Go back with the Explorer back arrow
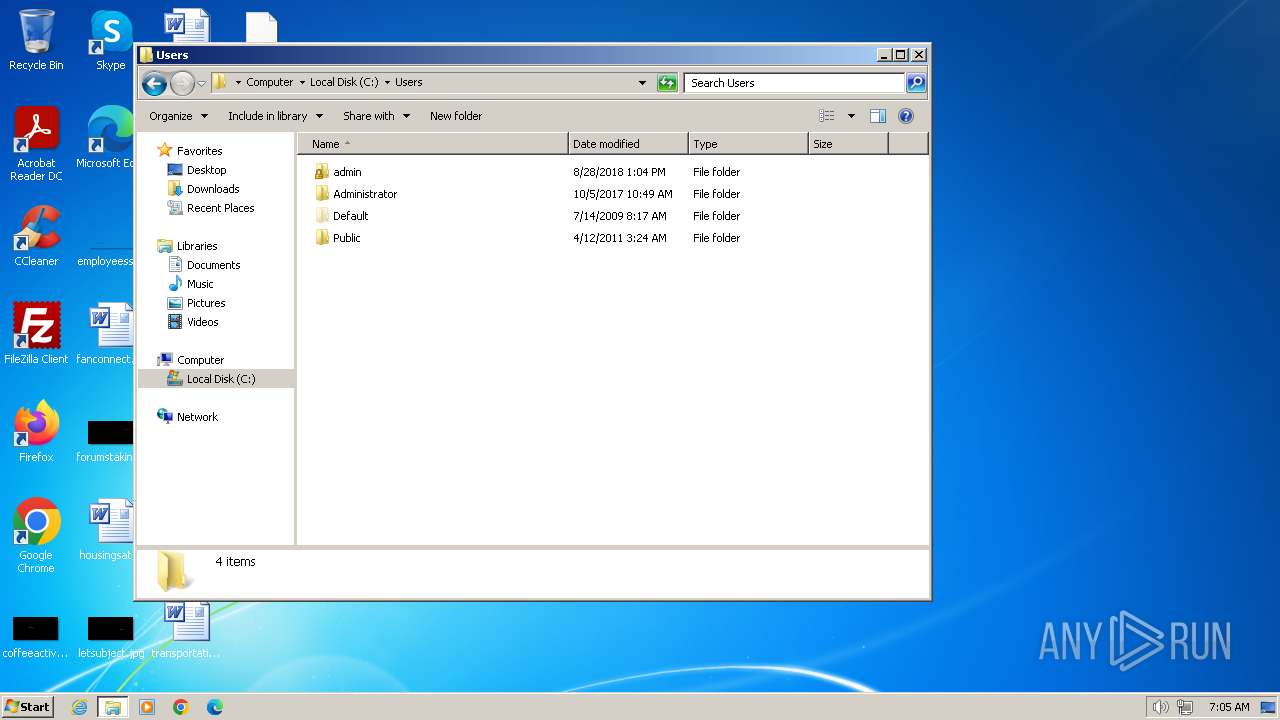This screenshot has height=720, width=1280. pos(154,83)
